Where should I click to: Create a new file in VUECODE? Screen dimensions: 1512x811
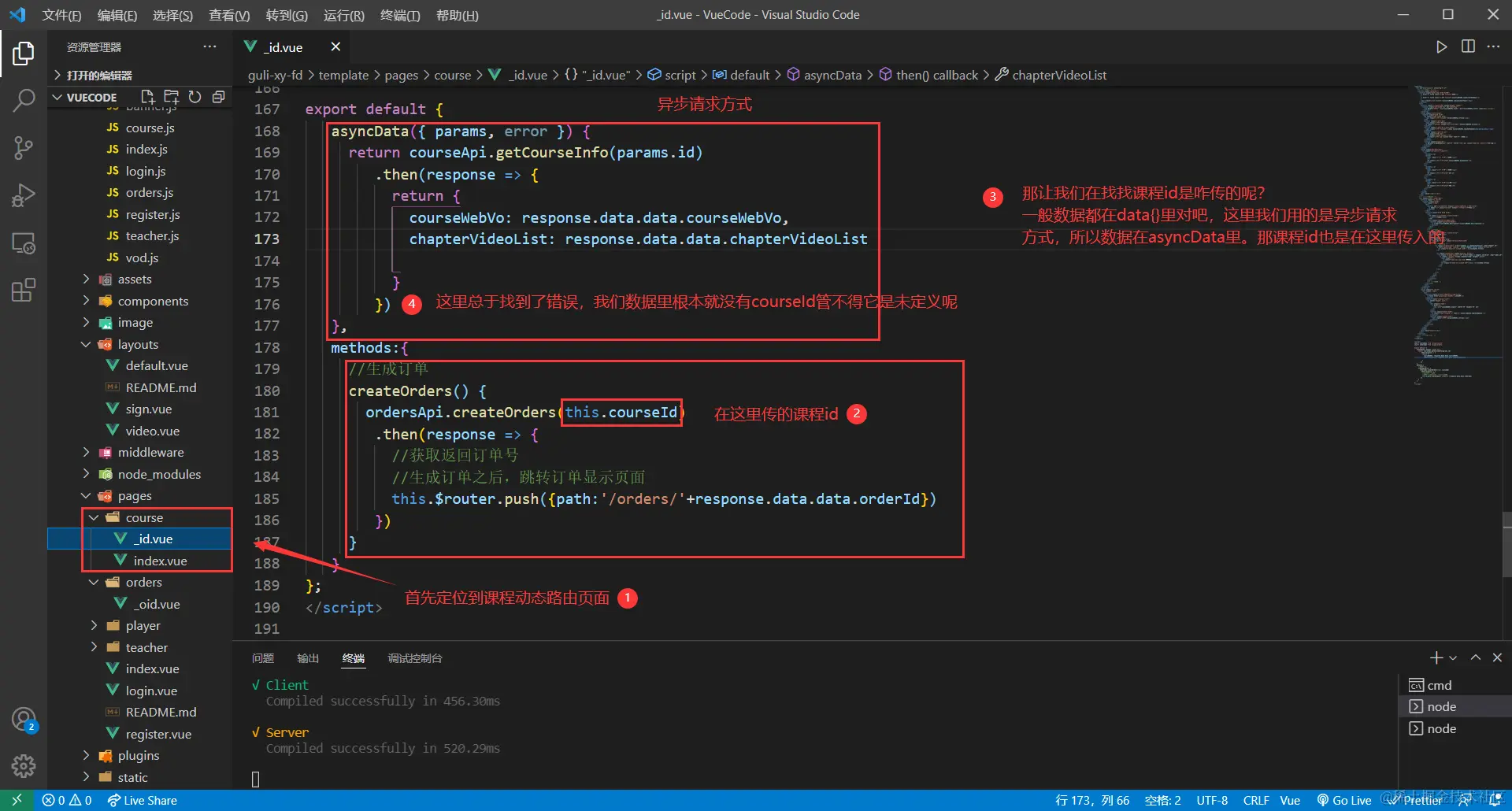tap(147, 97)
